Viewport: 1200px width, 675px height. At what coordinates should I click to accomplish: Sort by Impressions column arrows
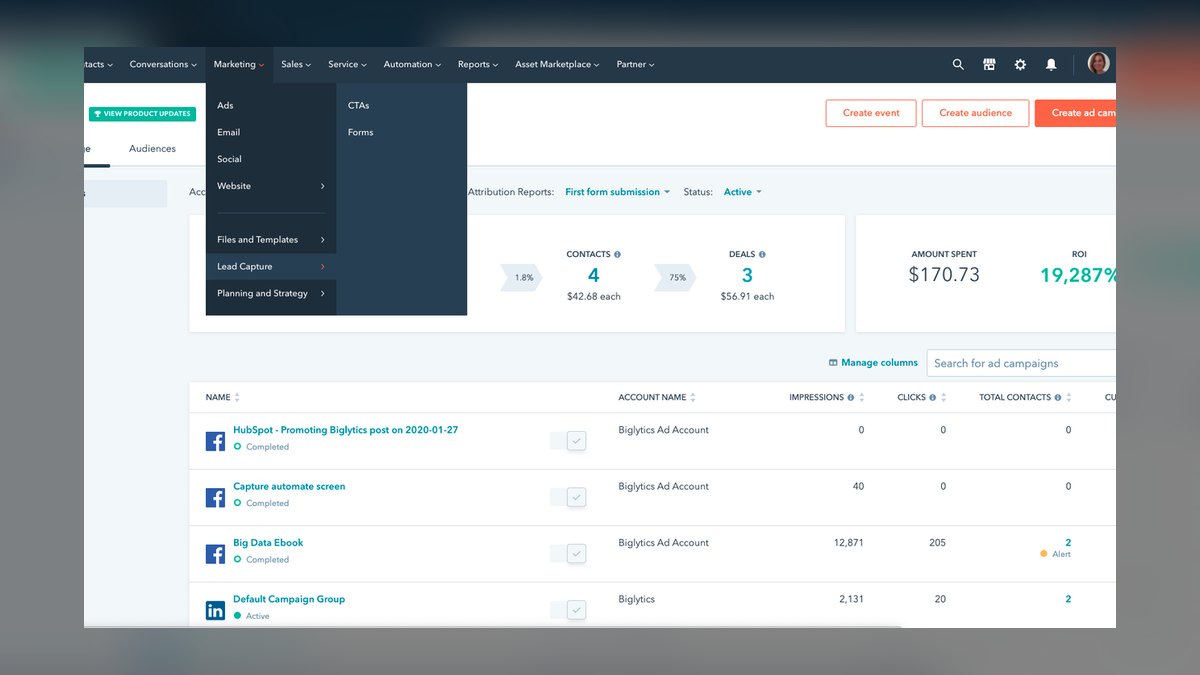862,397
